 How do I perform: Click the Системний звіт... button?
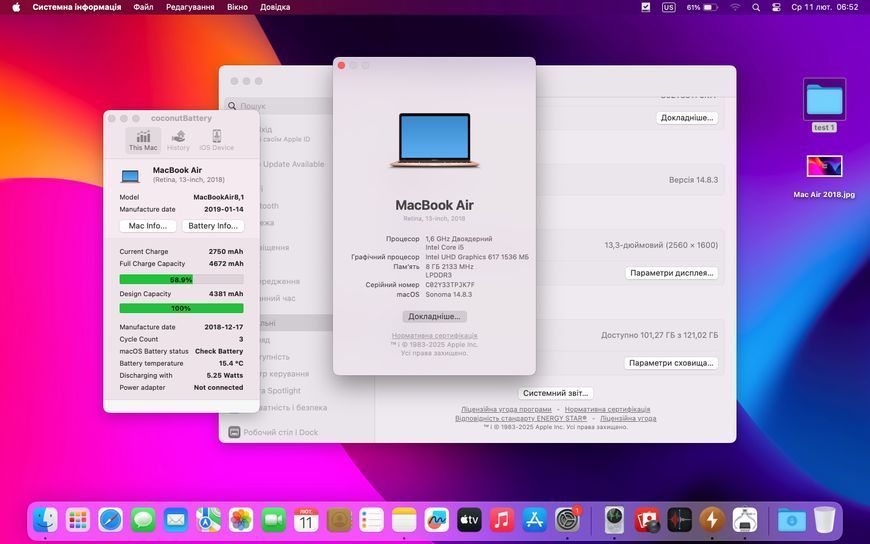[x=555, y=393]
